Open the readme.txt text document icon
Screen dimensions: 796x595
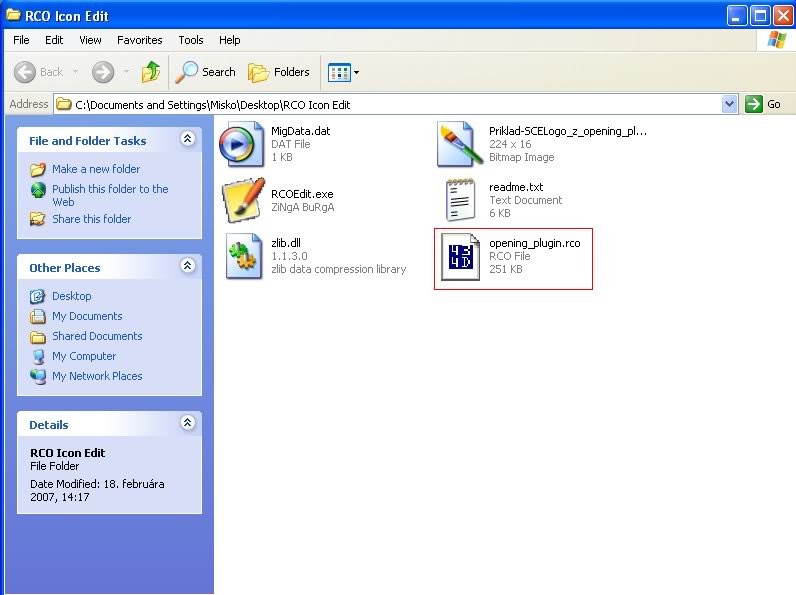461,200
